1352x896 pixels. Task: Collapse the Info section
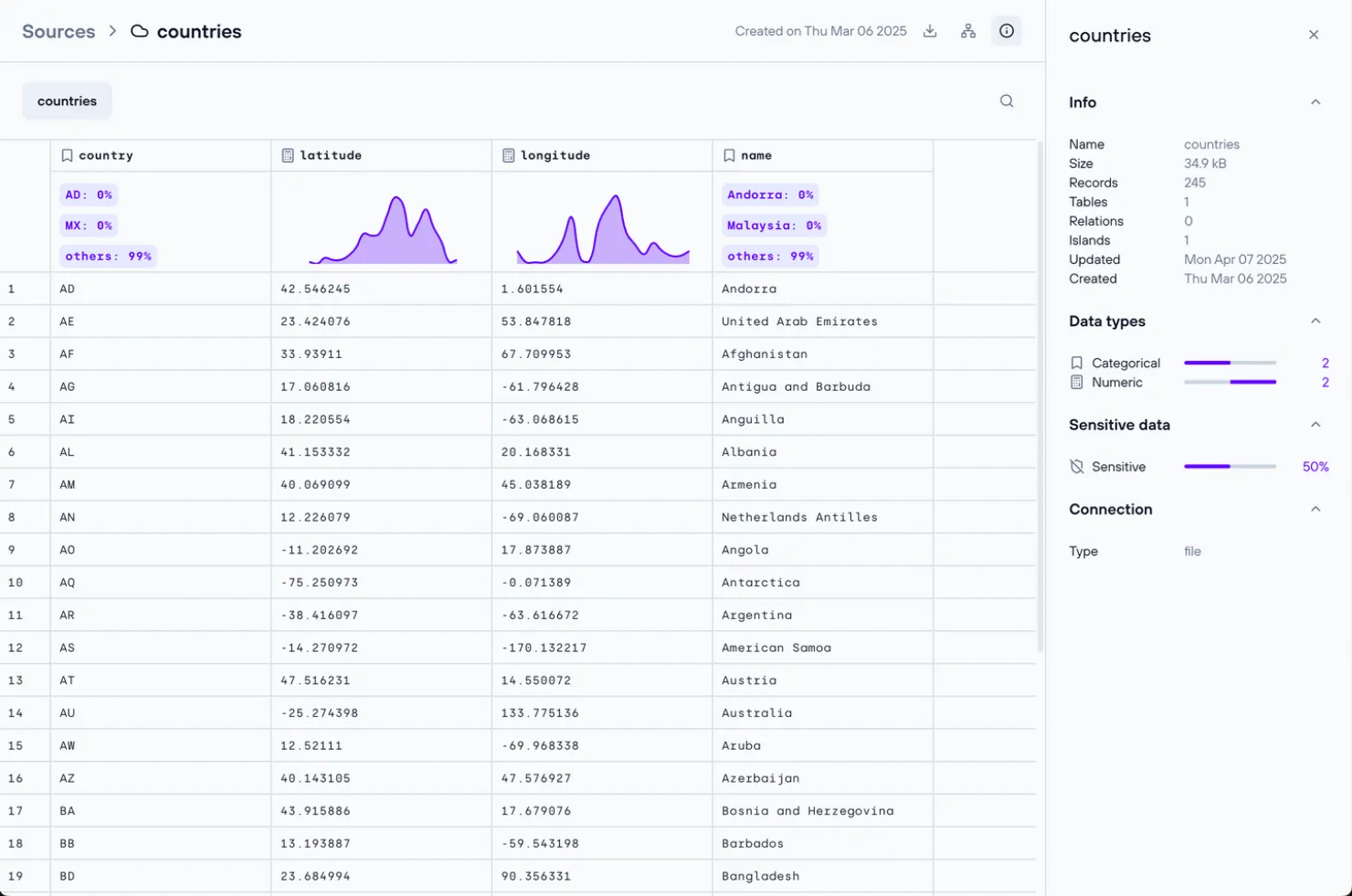pos(1315,102)
